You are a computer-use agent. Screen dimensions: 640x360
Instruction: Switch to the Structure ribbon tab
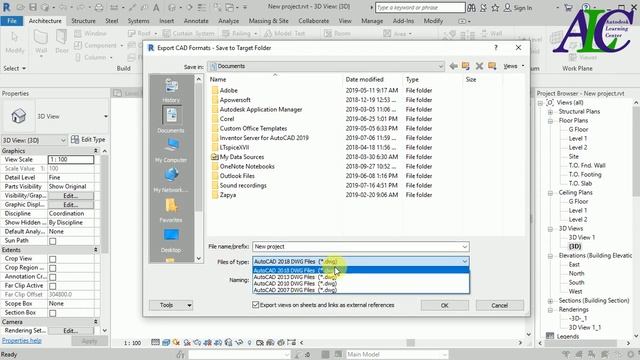coord(83,21)
